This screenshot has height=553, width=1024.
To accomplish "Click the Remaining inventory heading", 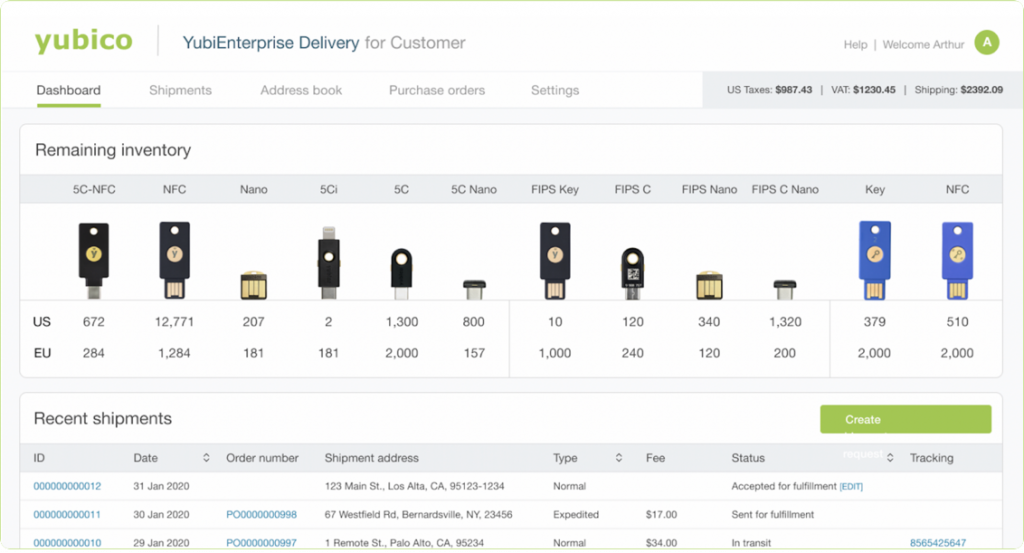I will 113,150.
